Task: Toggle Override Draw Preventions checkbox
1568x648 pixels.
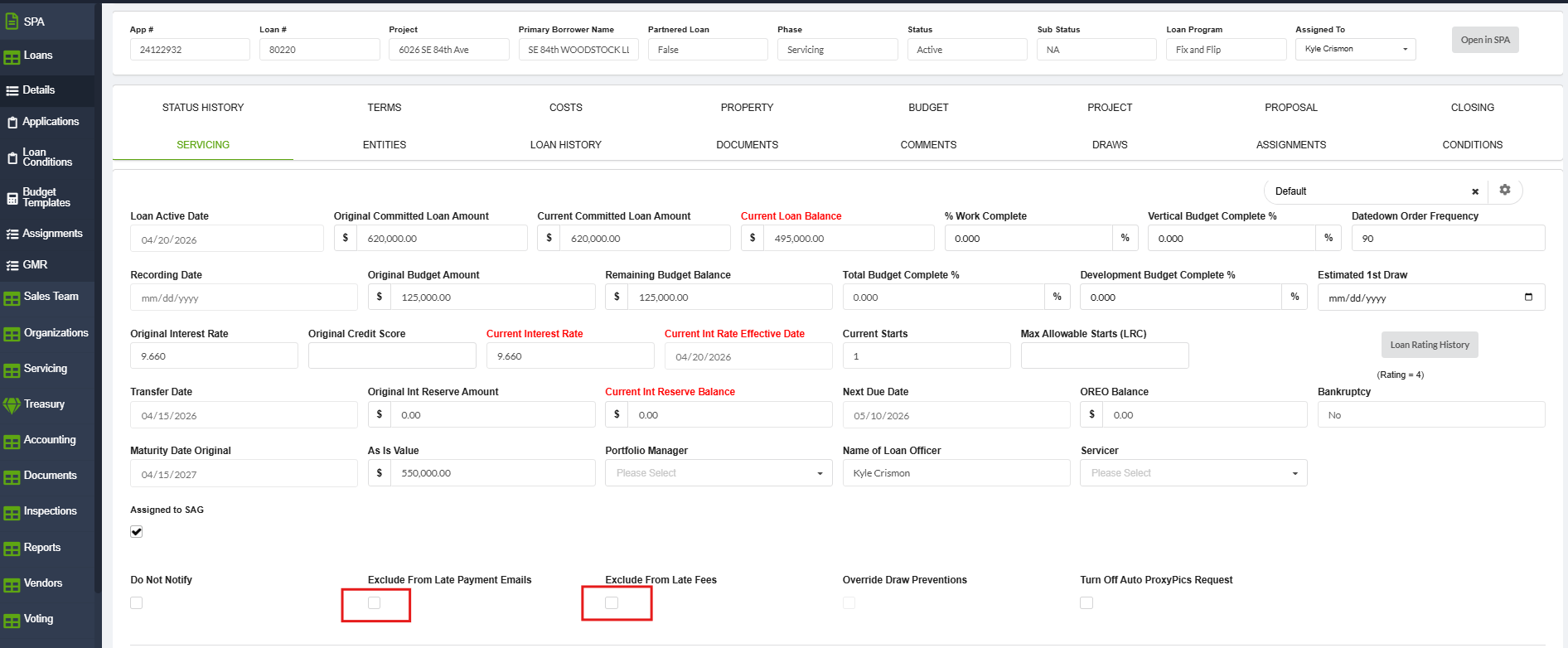Action: (849, 603)
